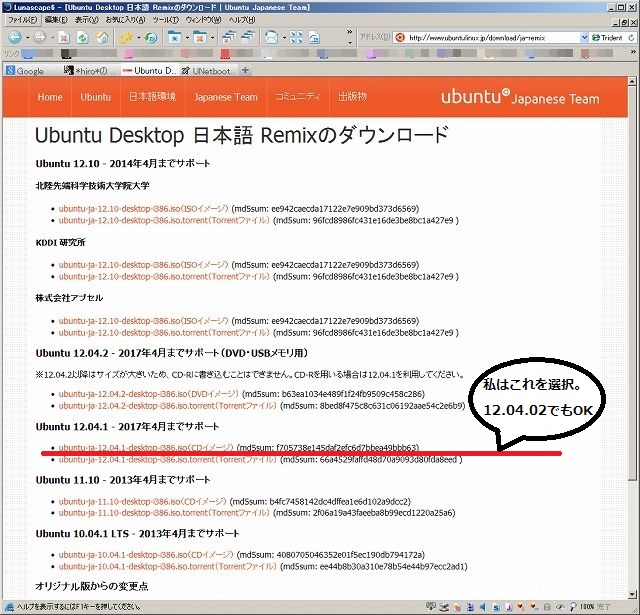This screenshot has width=640, height=615.
Task: Click the green history/restore arrow icon
Action: pos(151,38)
